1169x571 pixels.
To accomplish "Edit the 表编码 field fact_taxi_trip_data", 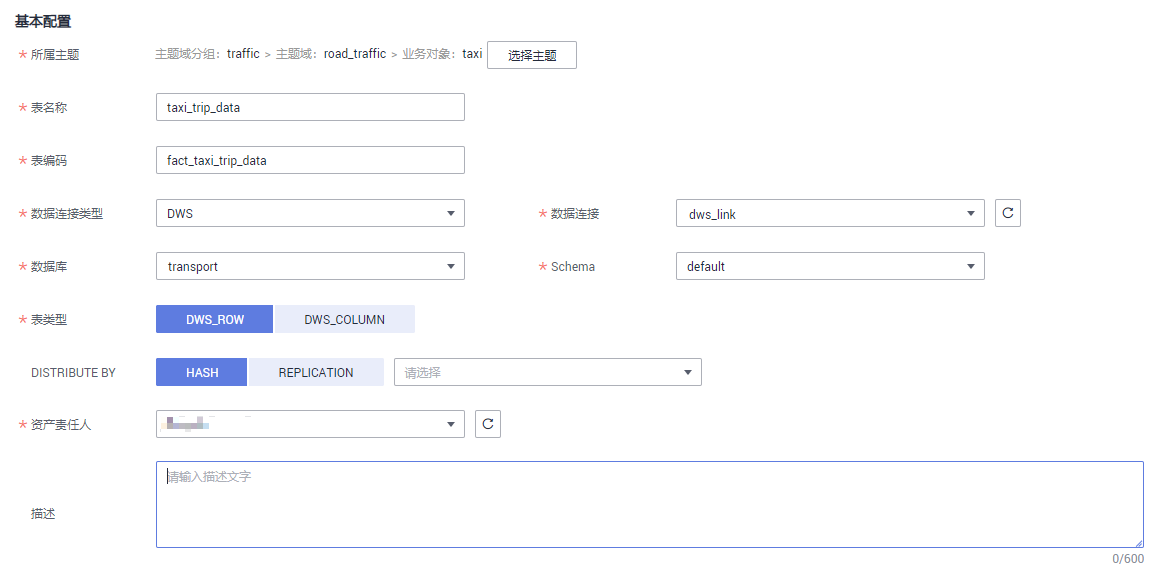I will click(310, 160).
